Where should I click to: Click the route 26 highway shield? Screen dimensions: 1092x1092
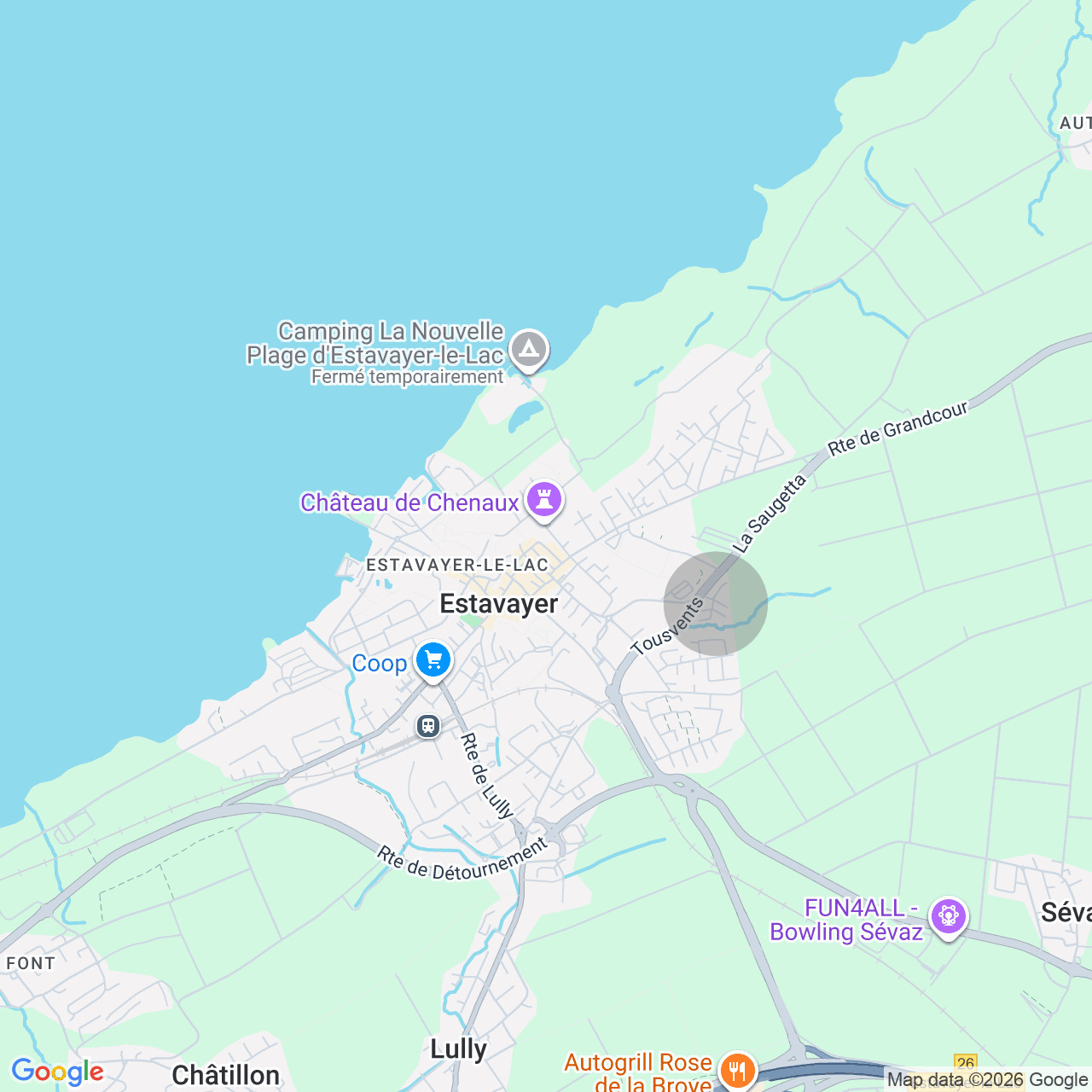[x=966, y=1063]
